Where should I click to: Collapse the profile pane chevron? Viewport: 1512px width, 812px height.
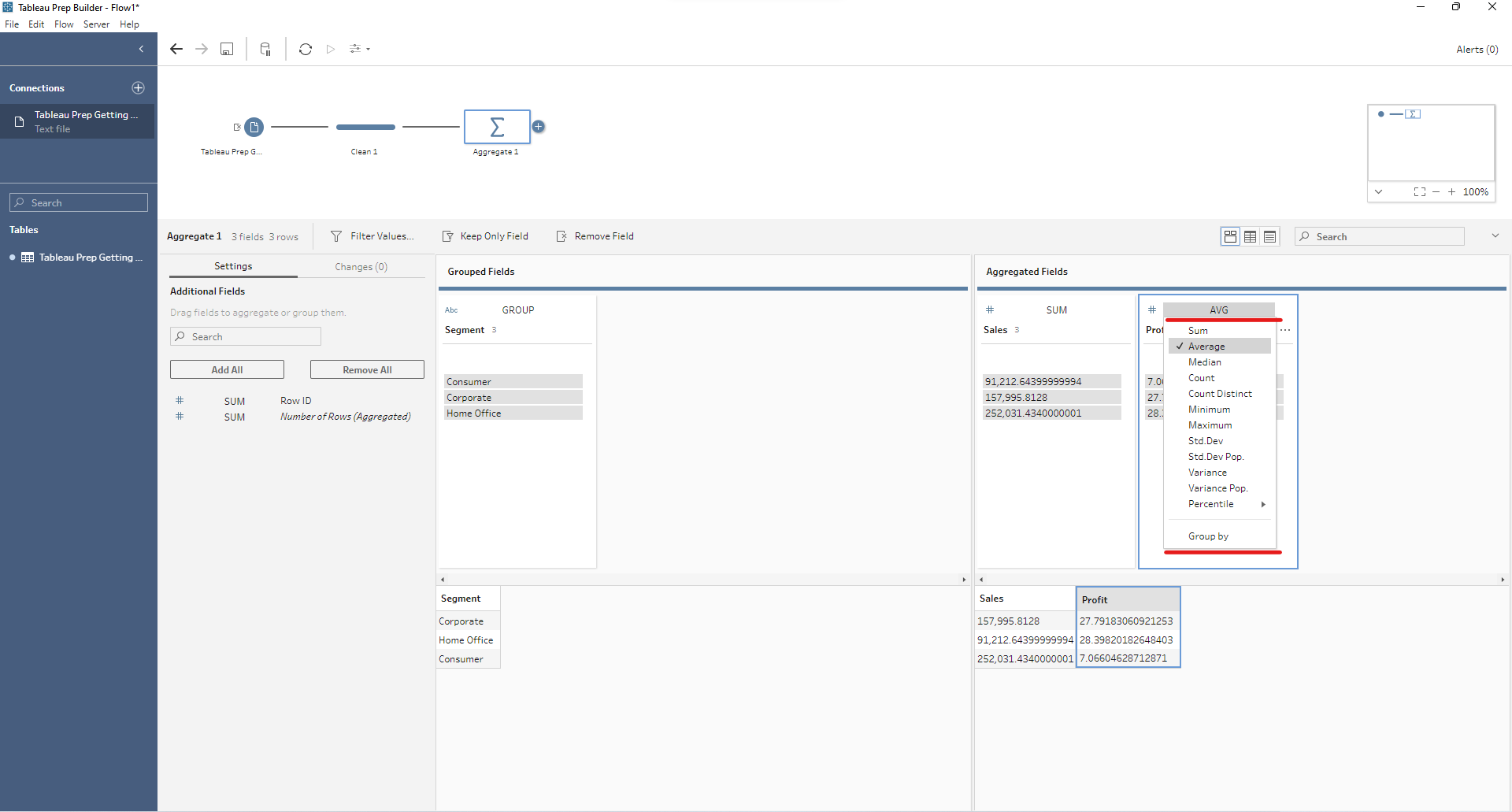(1495, 235)
